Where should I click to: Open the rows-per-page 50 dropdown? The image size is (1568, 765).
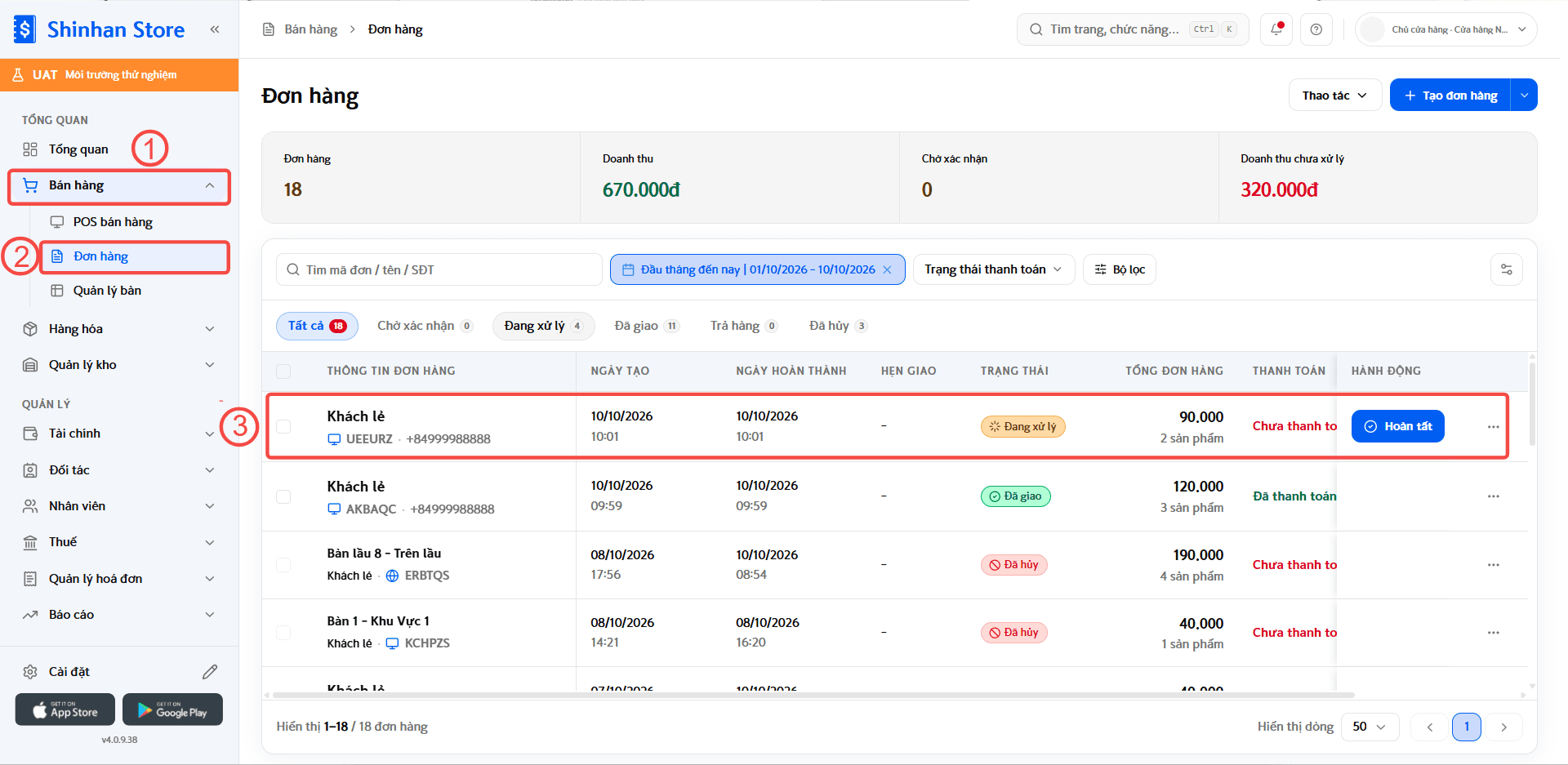pyautogui.click(x=1370, y=727)
